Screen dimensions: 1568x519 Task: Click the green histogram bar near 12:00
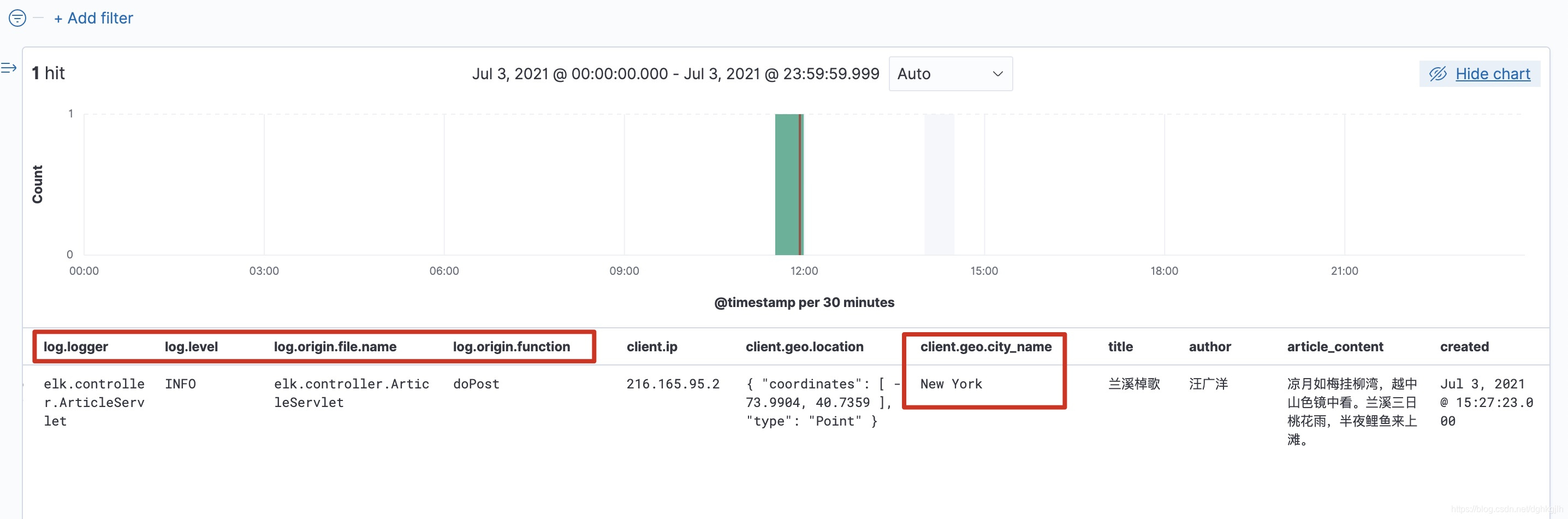pos(789,184)
